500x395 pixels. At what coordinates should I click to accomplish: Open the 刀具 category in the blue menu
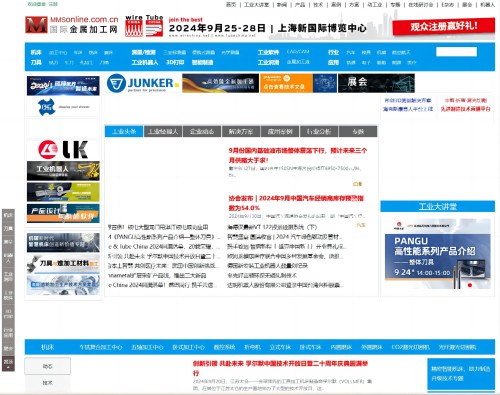(x=36, y=62)
